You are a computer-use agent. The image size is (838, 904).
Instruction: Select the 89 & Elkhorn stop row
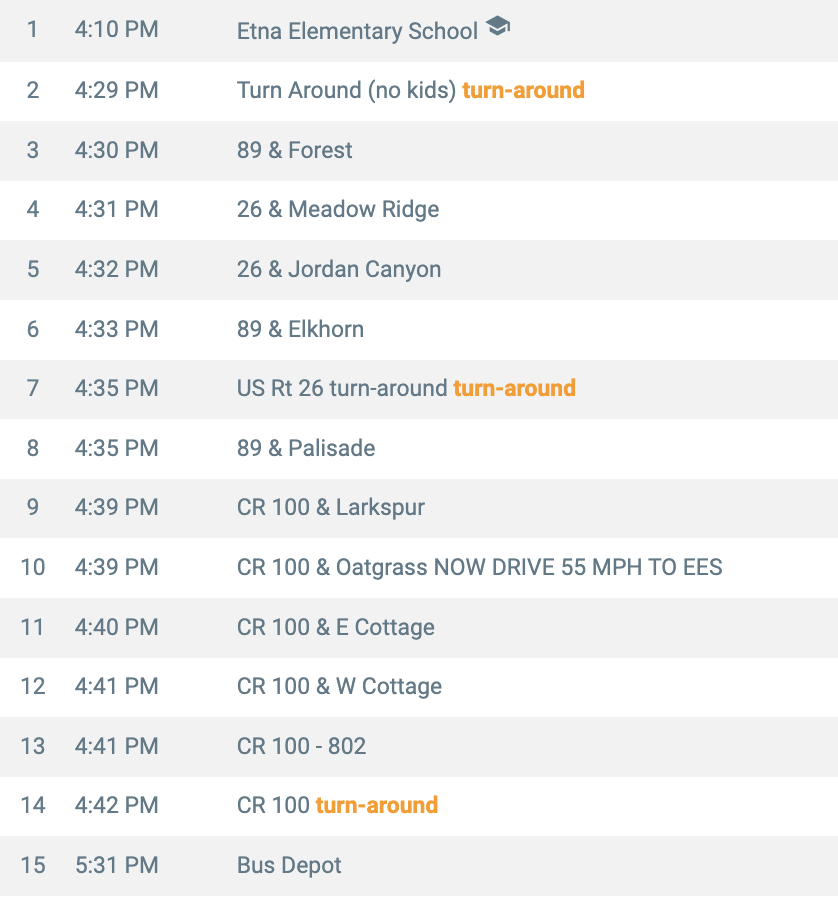click(300, 329)
